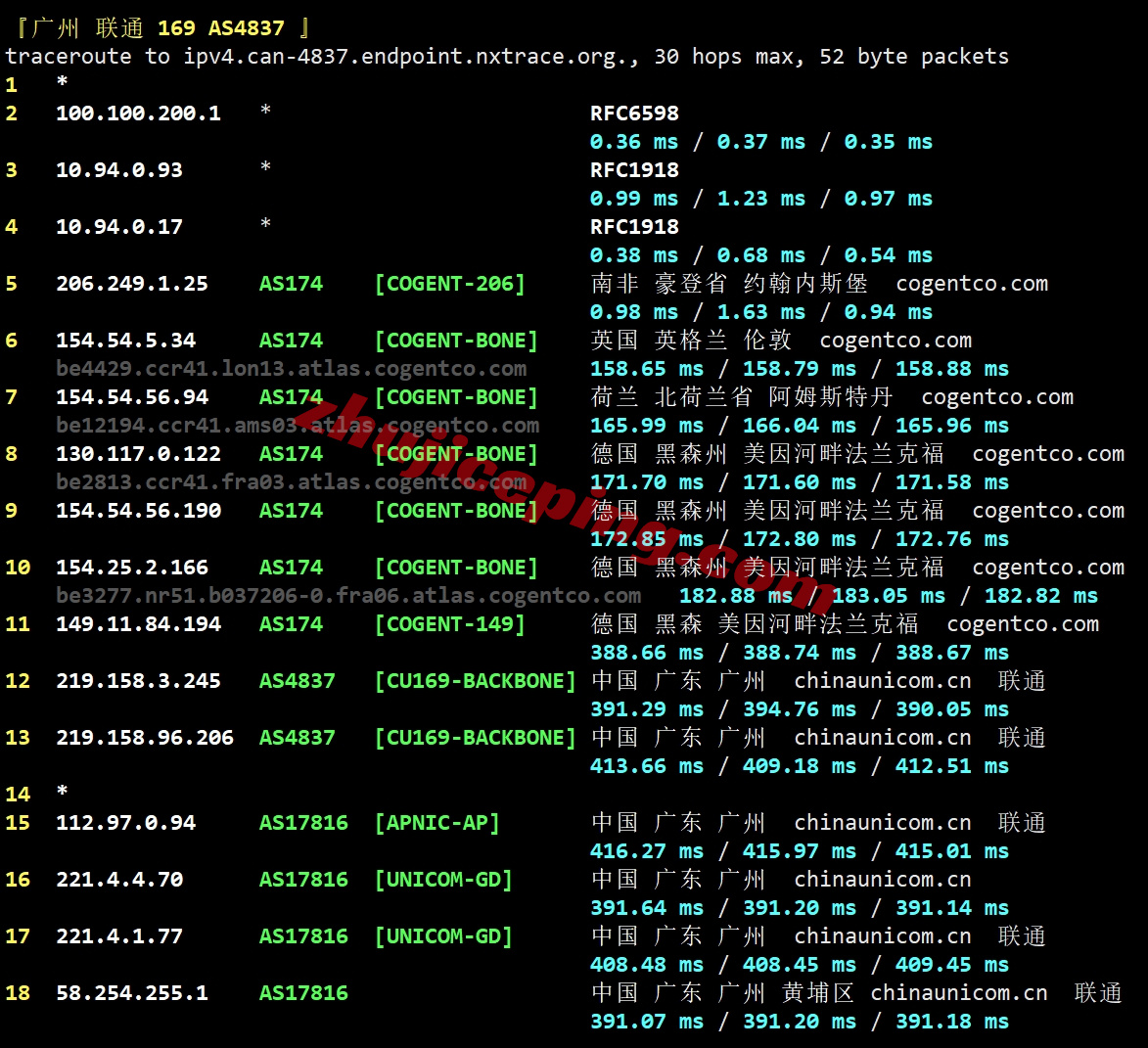Click hostname be2813.ccr41.fra03.atlas.cogentco.com

[x=292, y=482]
